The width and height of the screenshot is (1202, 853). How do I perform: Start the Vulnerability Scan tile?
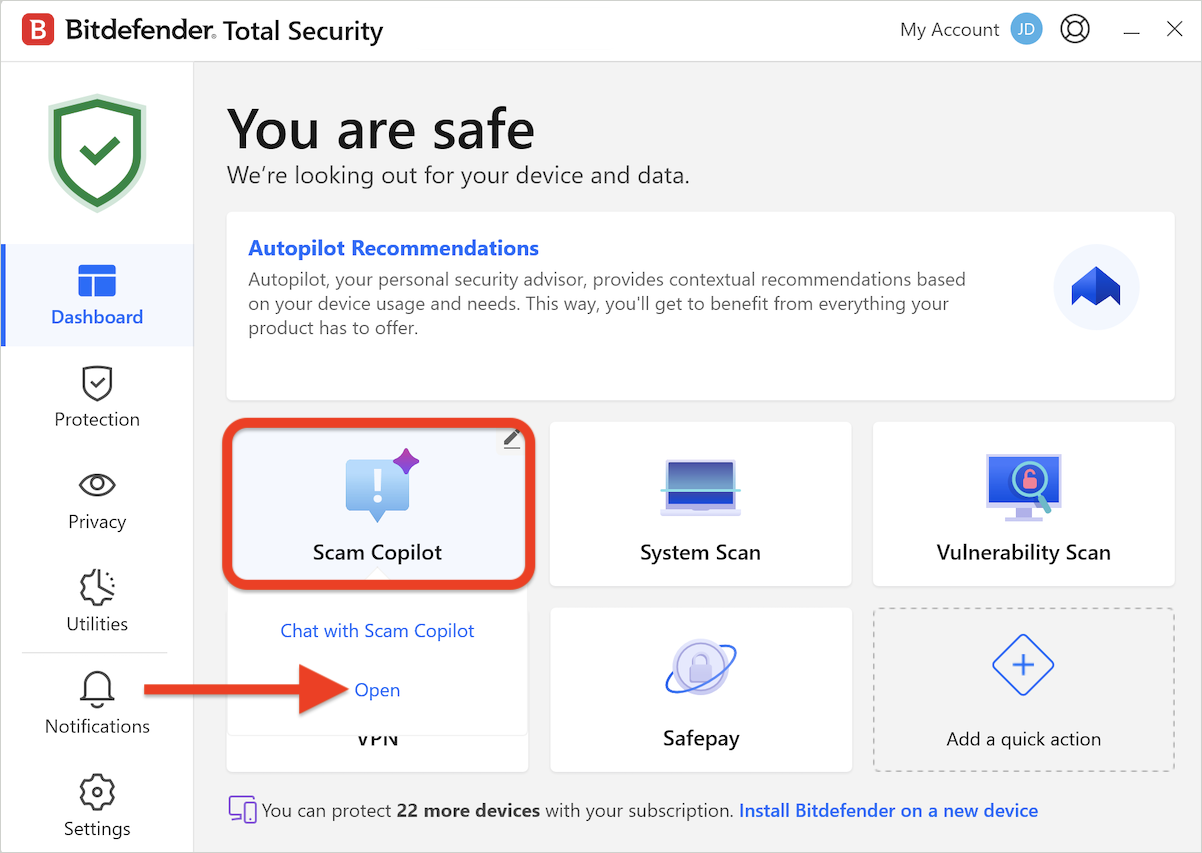(1023, 504)
